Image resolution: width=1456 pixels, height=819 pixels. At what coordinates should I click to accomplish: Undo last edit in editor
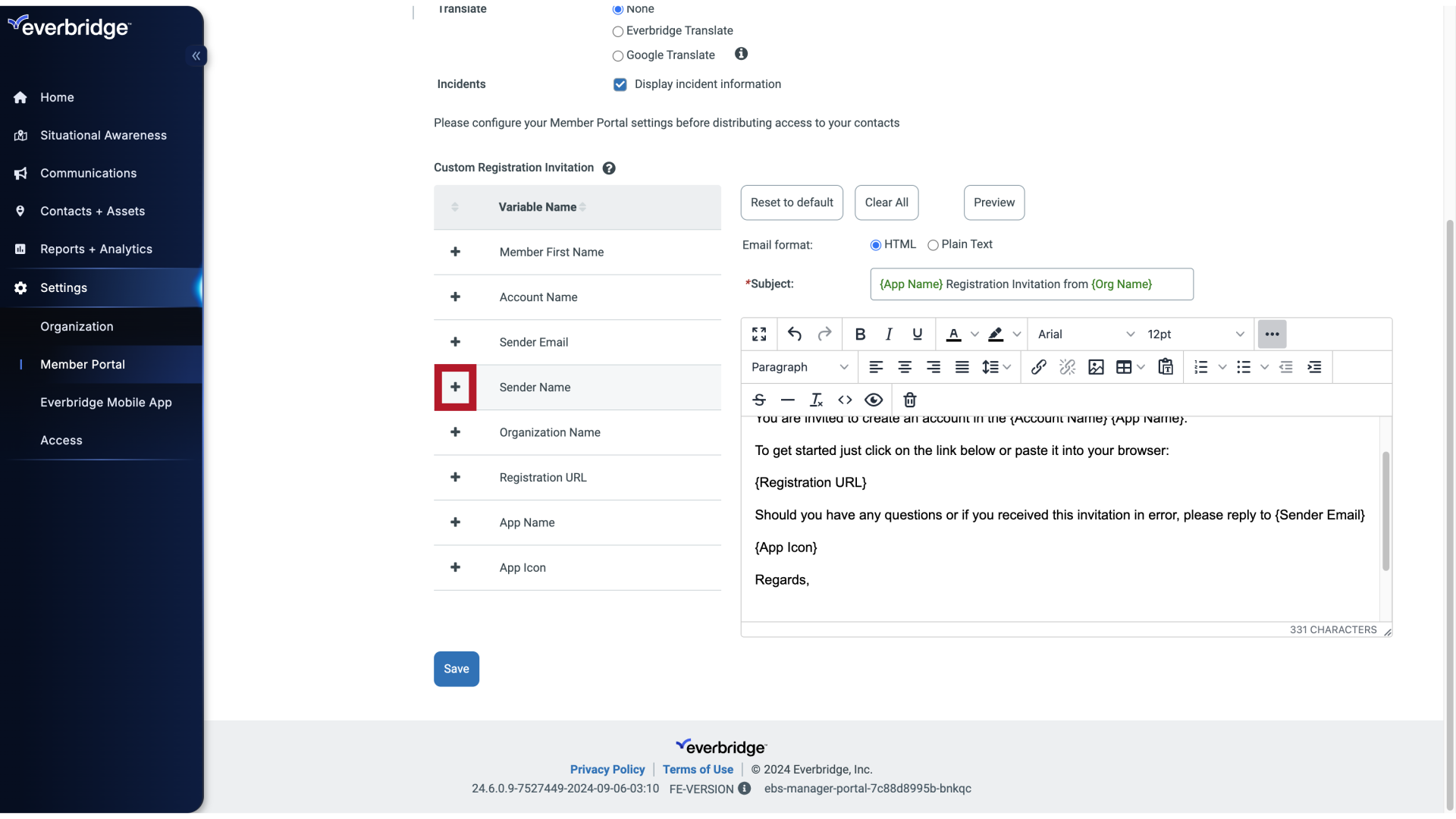tap(795, 334)
